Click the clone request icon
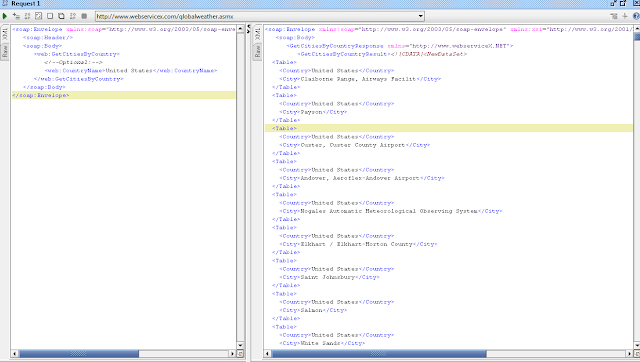This screenshot has height=362, width=640. pos(61,16)
